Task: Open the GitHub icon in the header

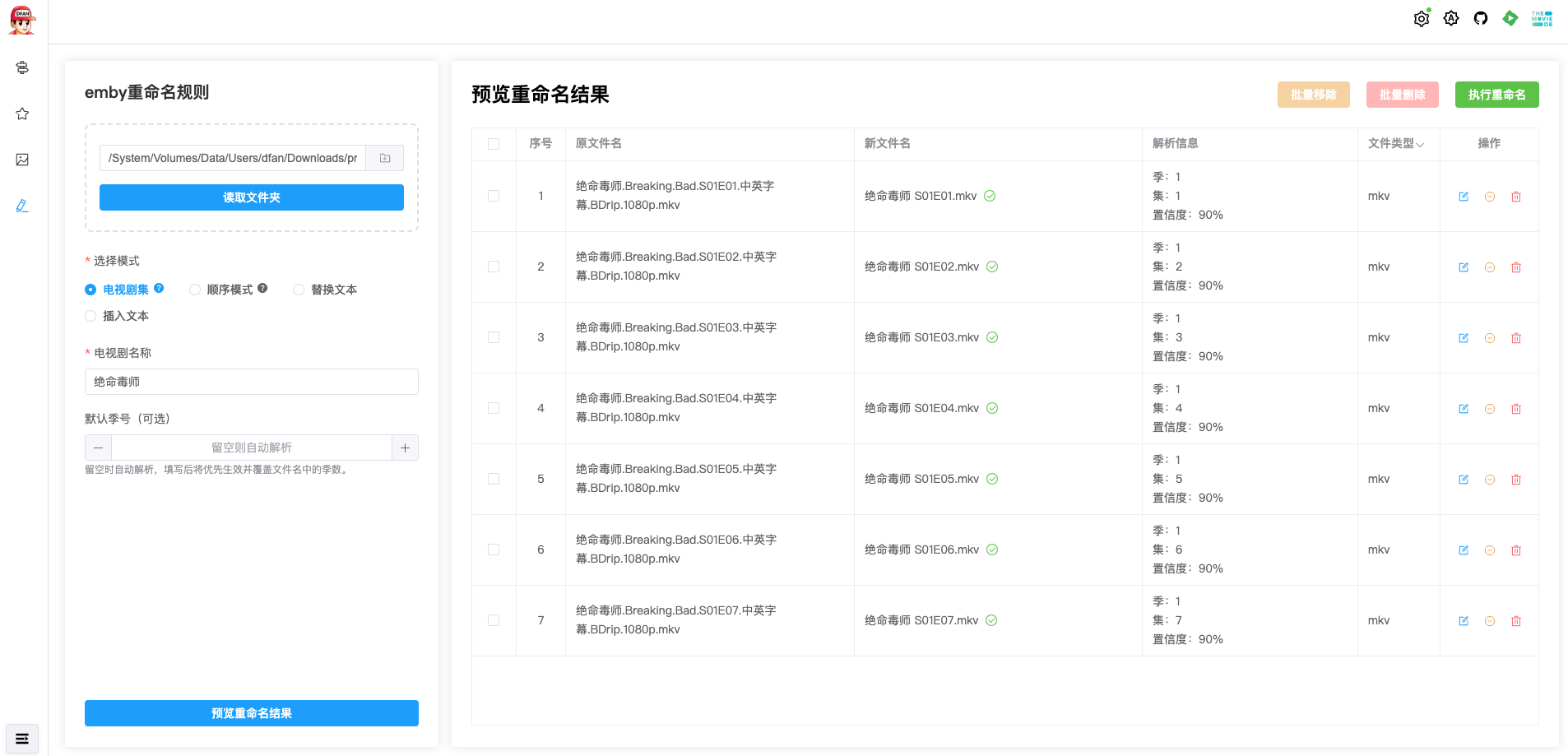Action: tap(1481, 19)
